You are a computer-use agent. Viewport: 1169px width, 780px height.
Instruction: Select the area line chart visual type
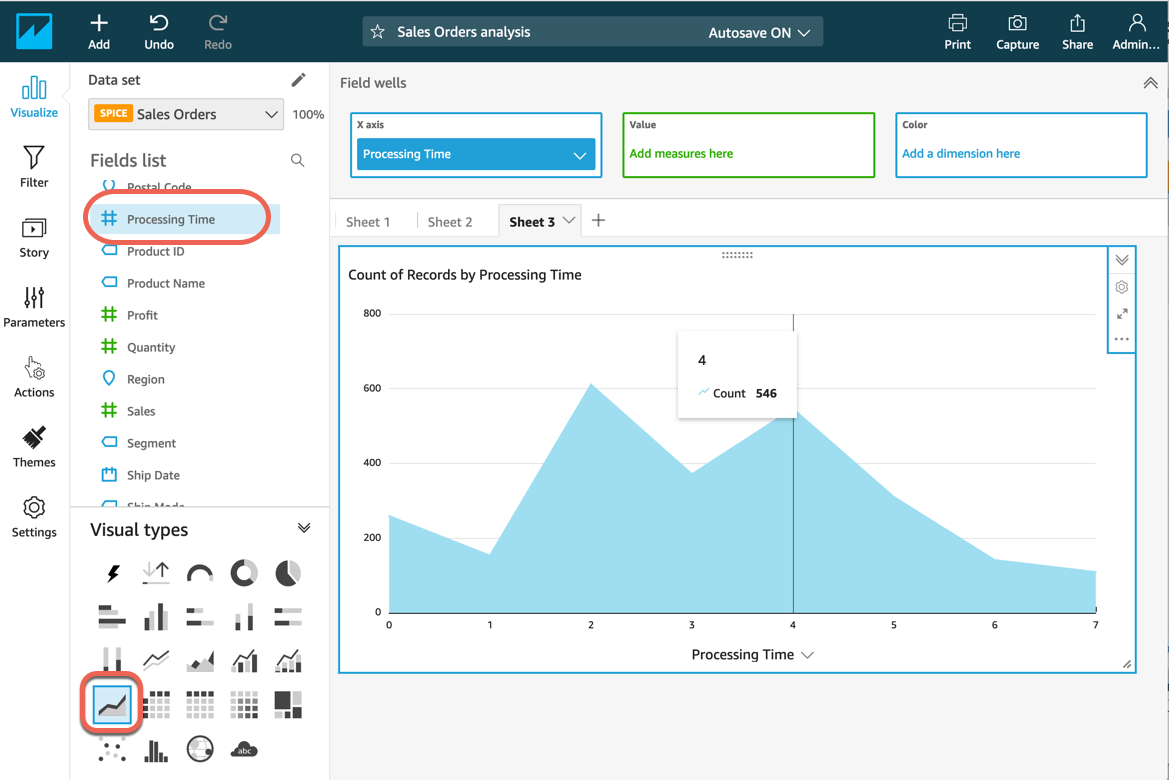112,705
